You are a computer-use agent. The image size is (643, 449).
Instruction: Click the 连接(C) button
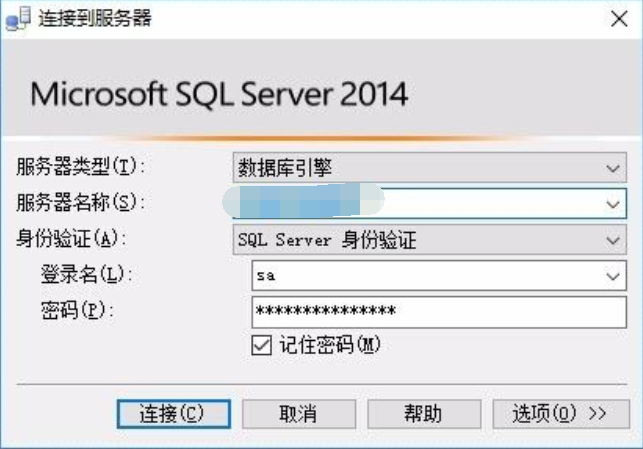(174, 414)
